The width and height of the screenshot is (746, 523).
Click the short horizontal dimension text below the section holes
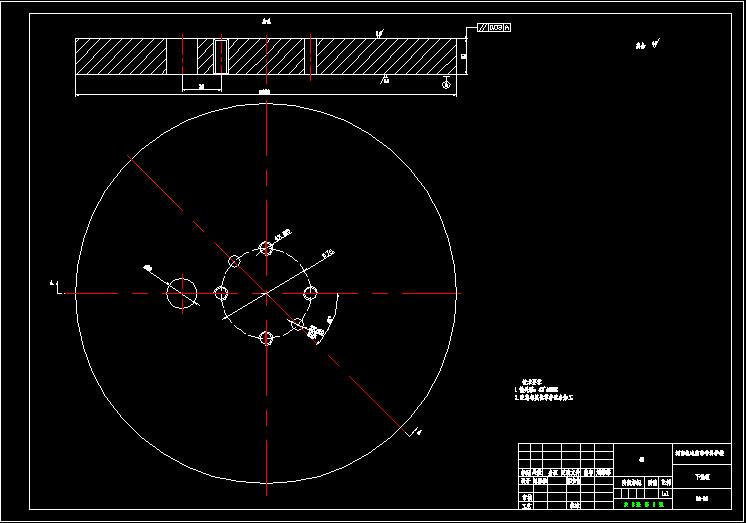201,87
